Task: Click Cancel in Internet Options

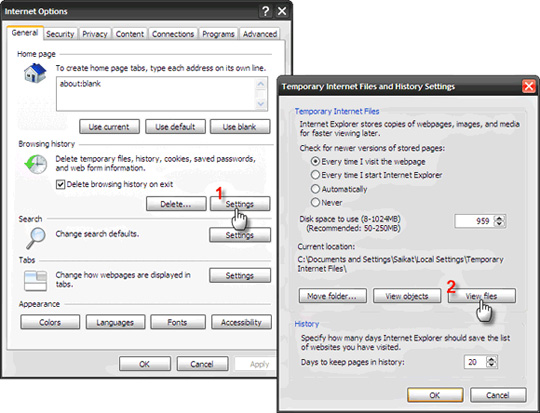Action: (x=202, y=364)
